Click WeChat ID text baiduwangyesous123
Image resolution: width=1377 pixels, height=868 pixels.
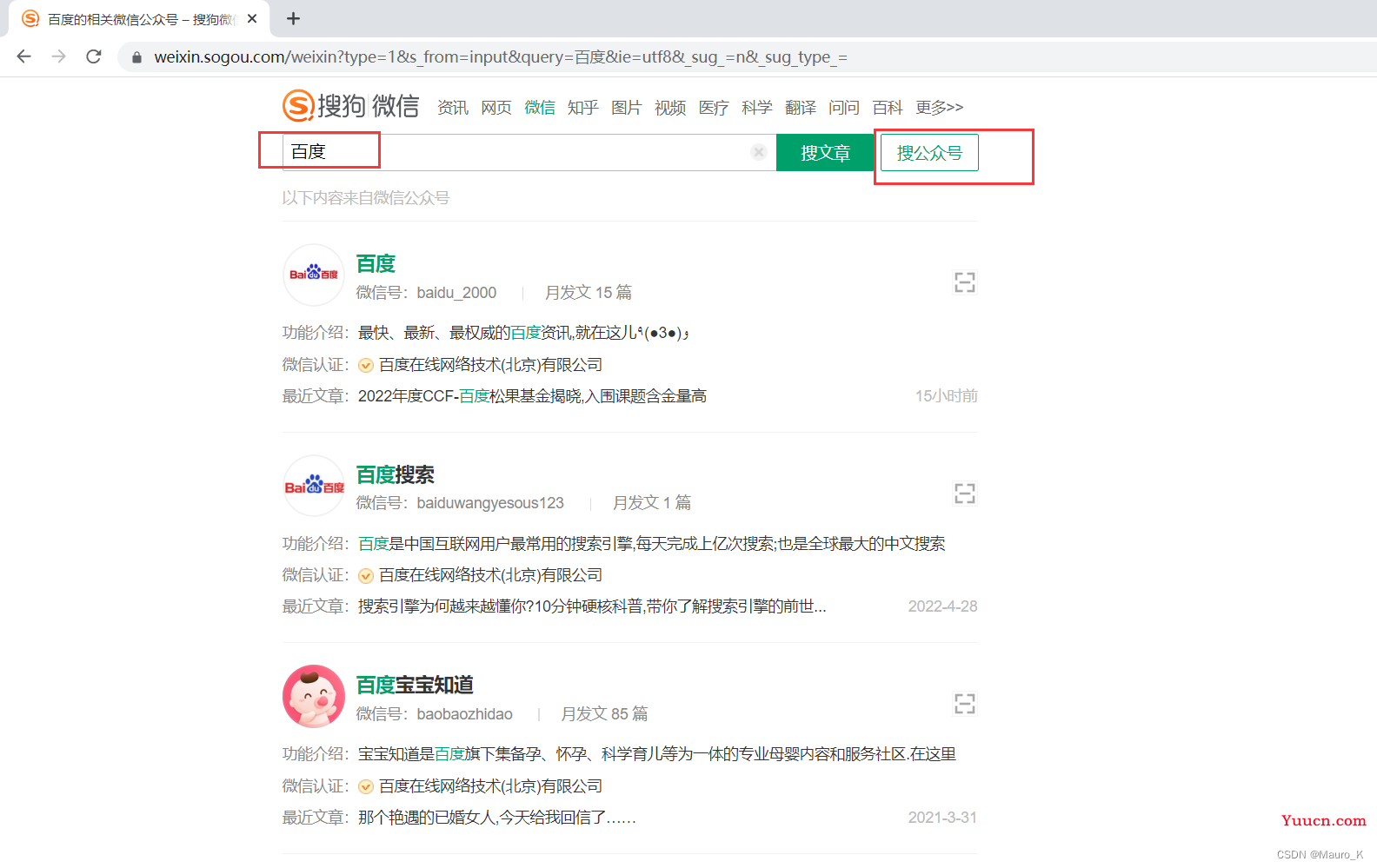pos(490,503)
